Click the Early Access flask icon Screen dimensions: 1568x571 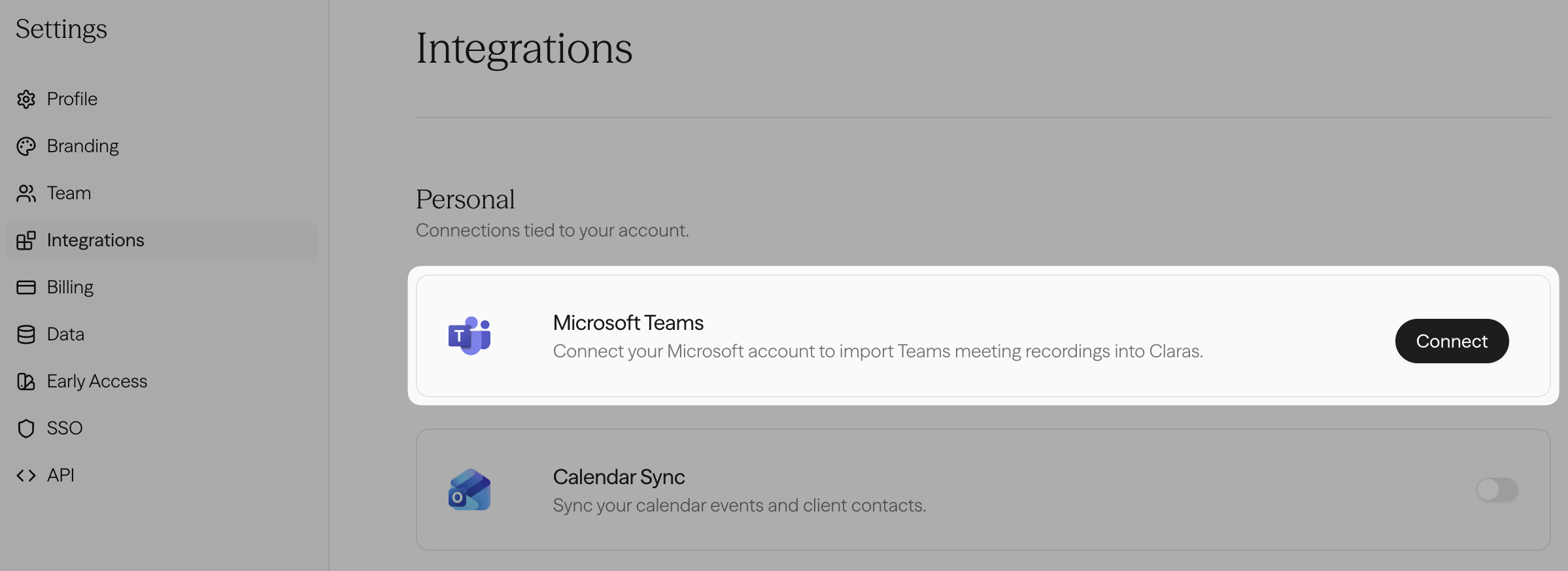26,382
